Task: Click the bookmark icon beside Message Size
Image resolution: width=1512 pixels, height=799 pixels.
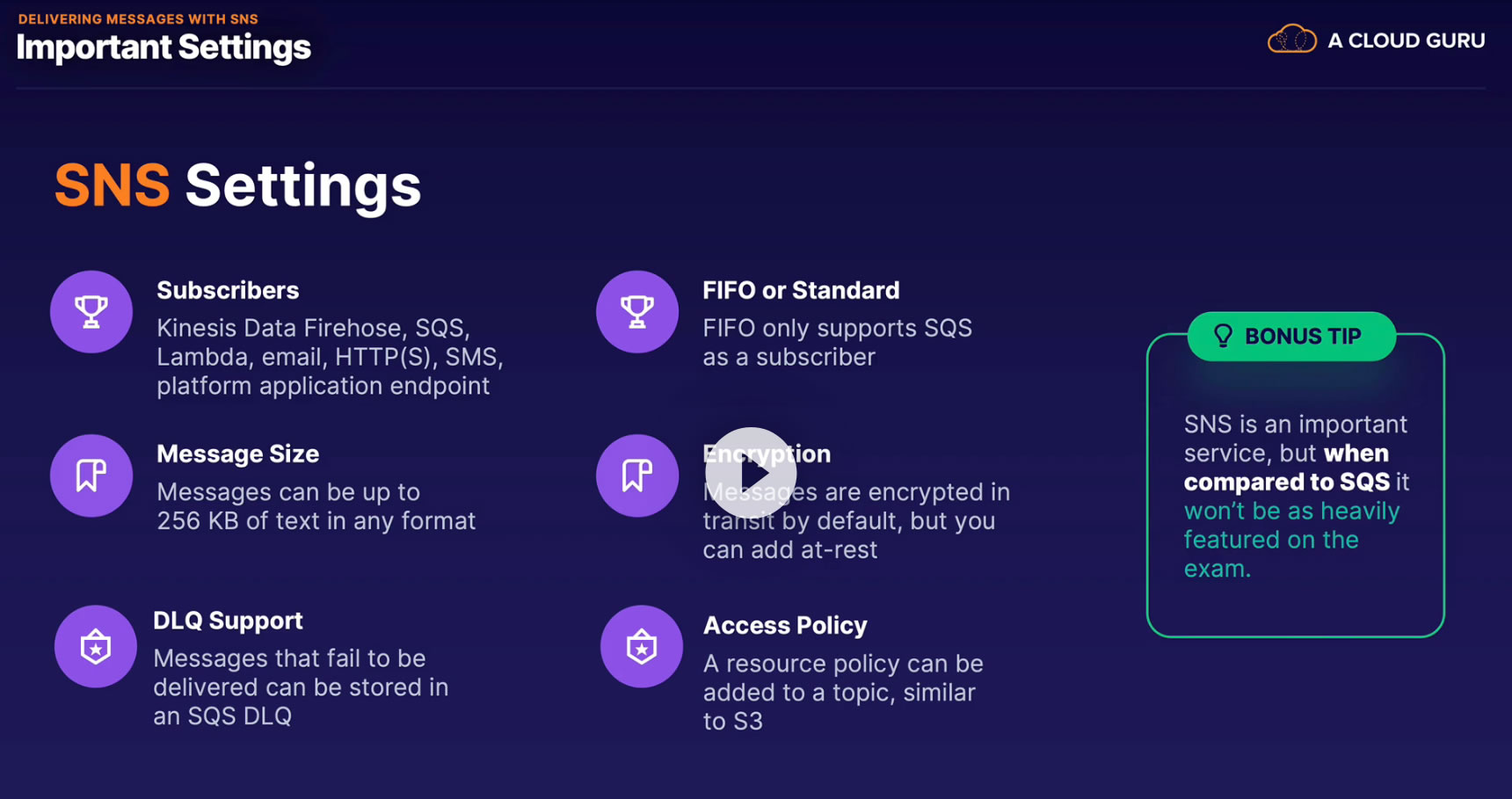Action: click(x=91, y=476)
